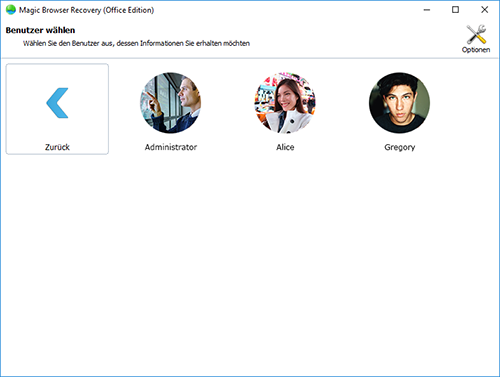Click the Alice user name
The height and width of the screenshot is (377, 500).
click(x=285, y=147)
